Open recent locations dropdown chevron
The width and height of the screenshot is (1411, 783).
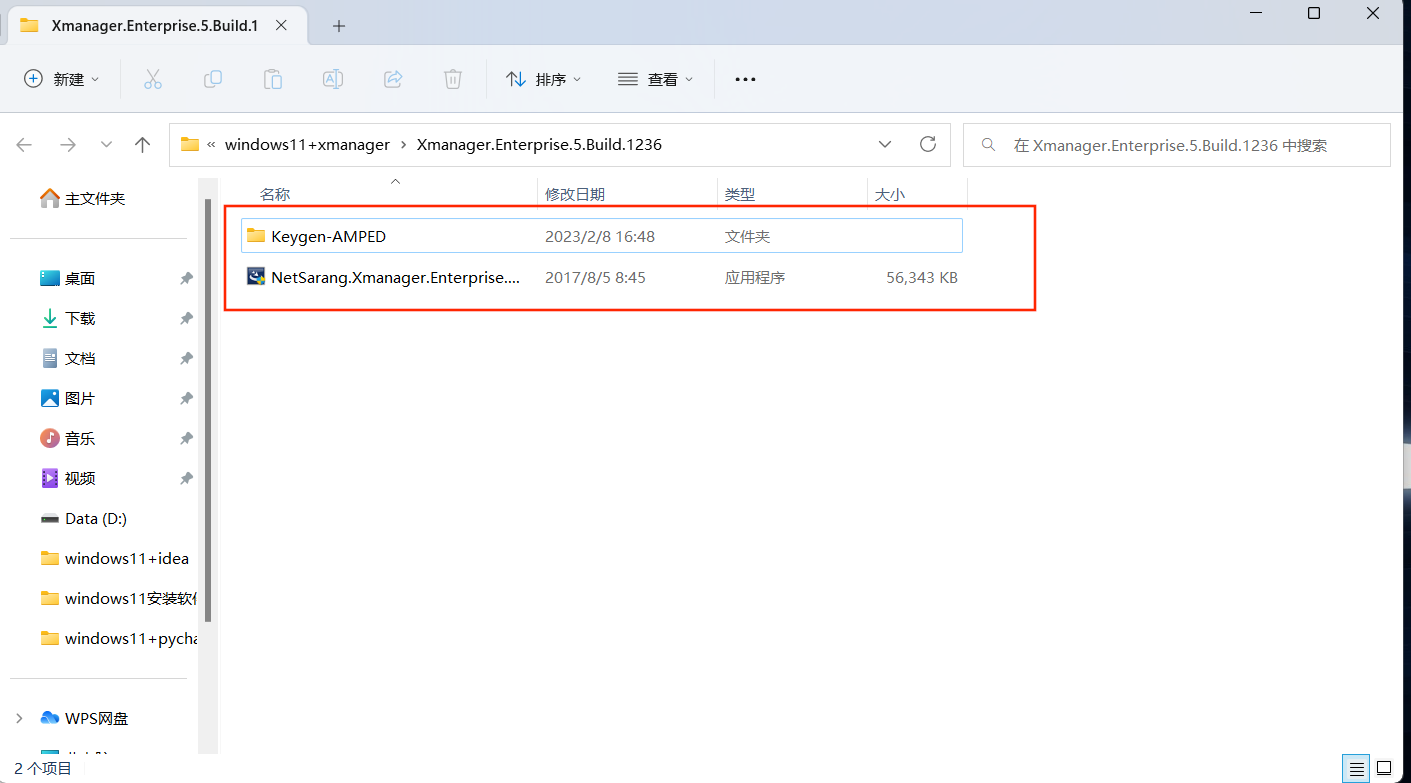click(x=107, y=145)
